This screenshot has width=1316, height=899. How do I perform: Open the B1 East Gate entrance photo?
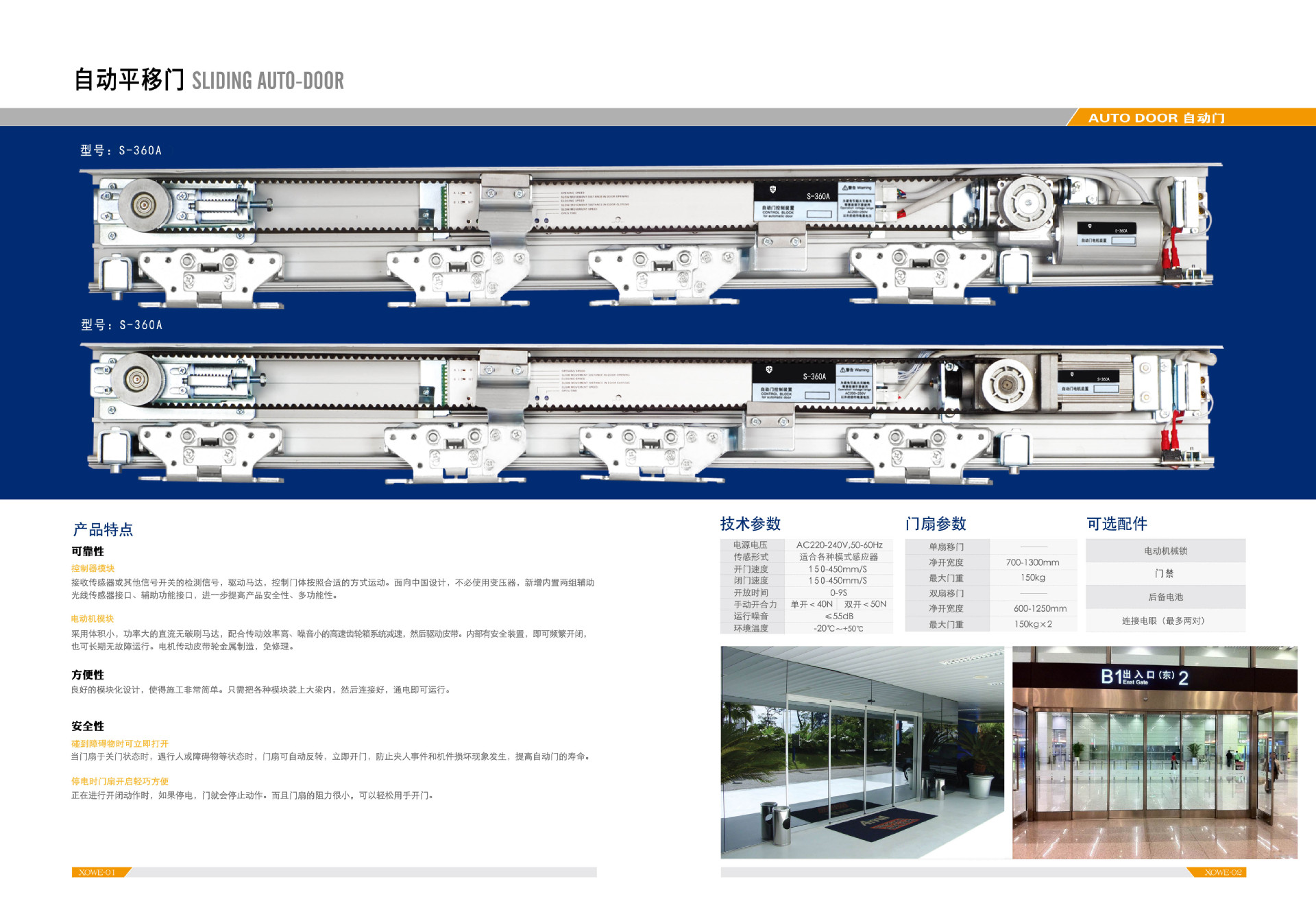(x=1155, y=752)
